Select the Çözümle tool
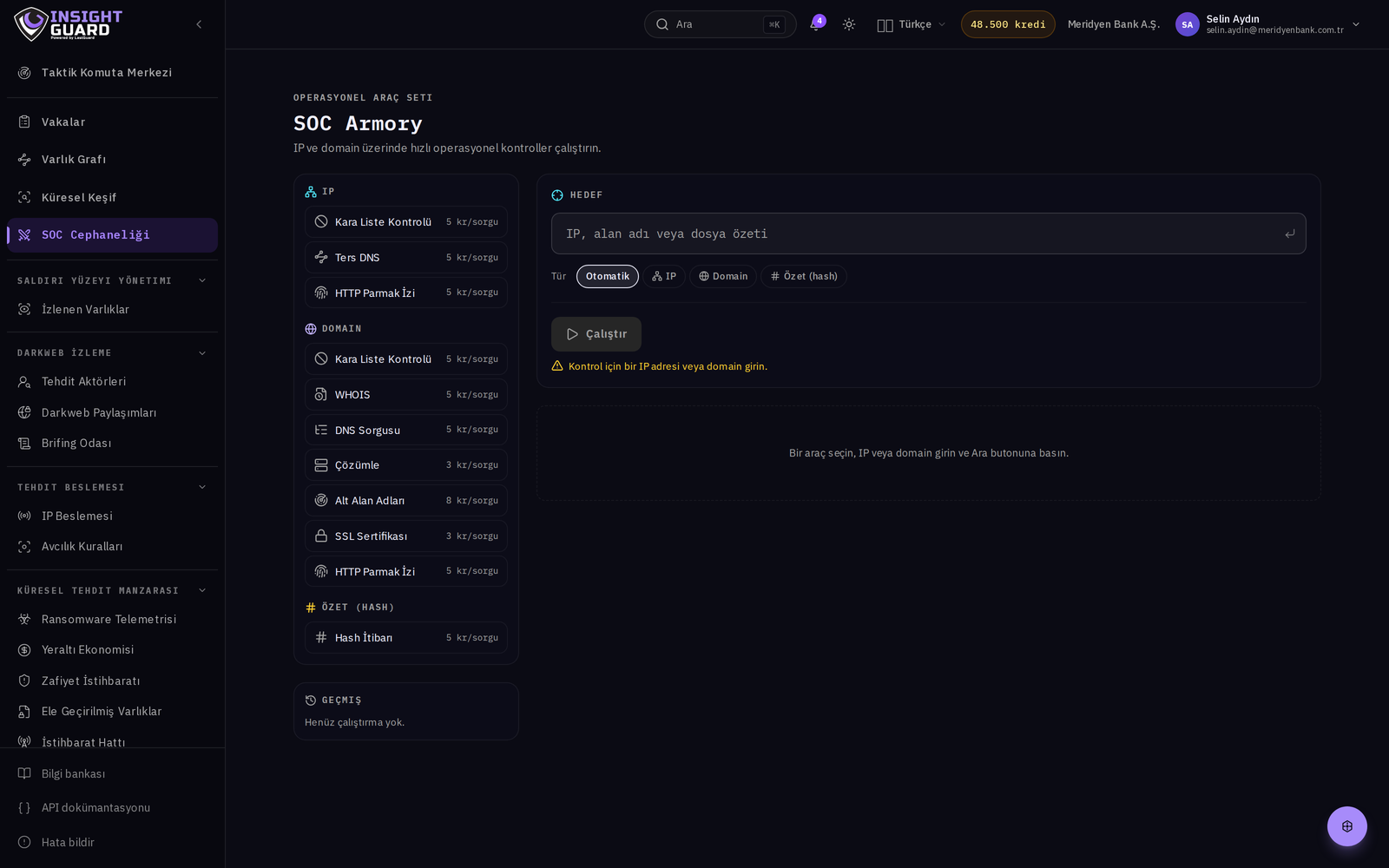 [406, 465]
